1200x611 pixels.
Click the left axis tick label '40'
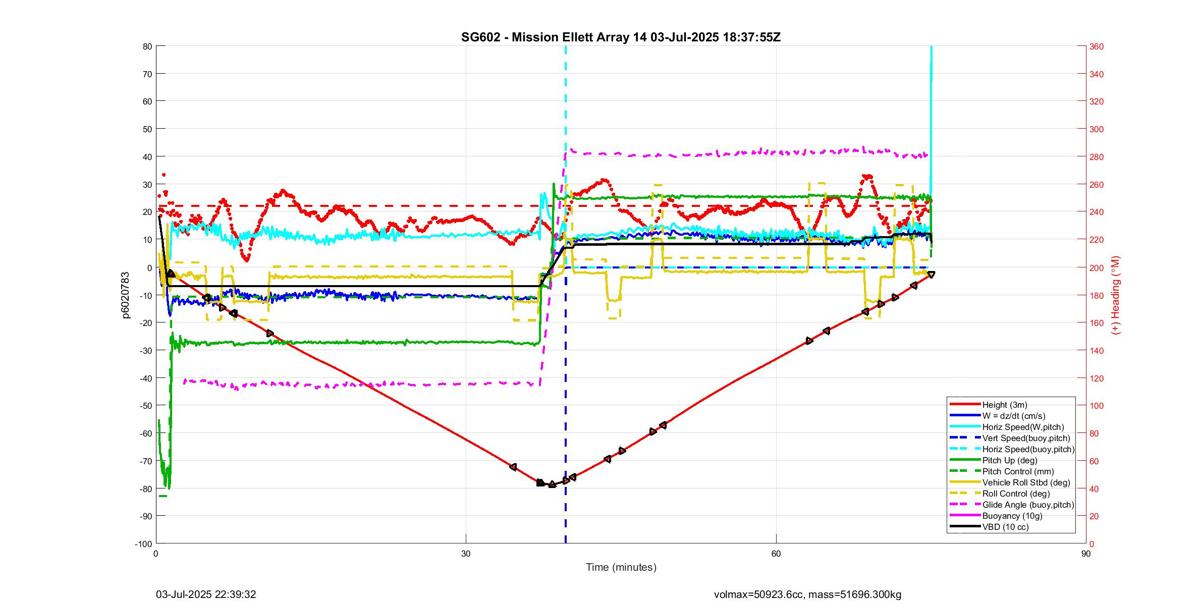coord(146,157)
